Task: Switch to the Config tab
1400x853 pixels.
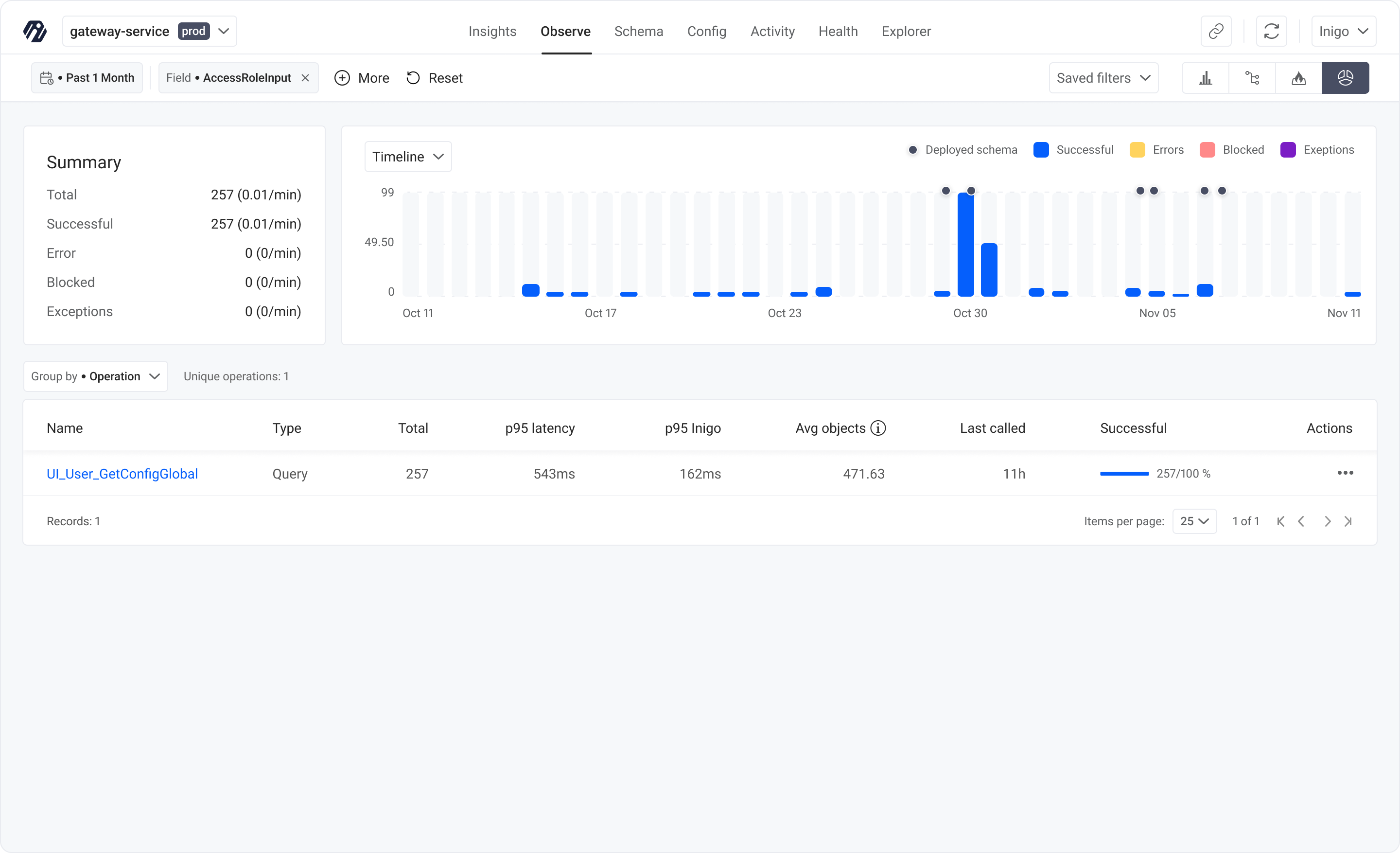Action: (x=706, y=31)
